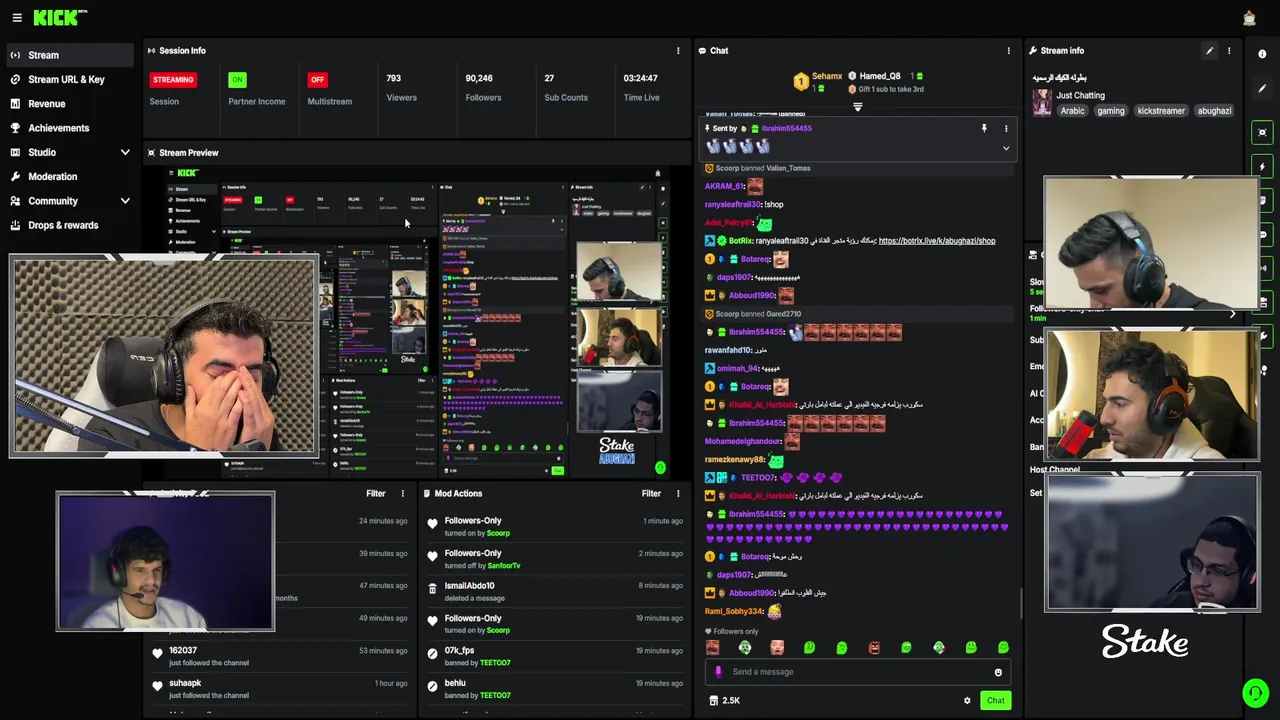Open Stream info three-dot options

pos(1229,51)
